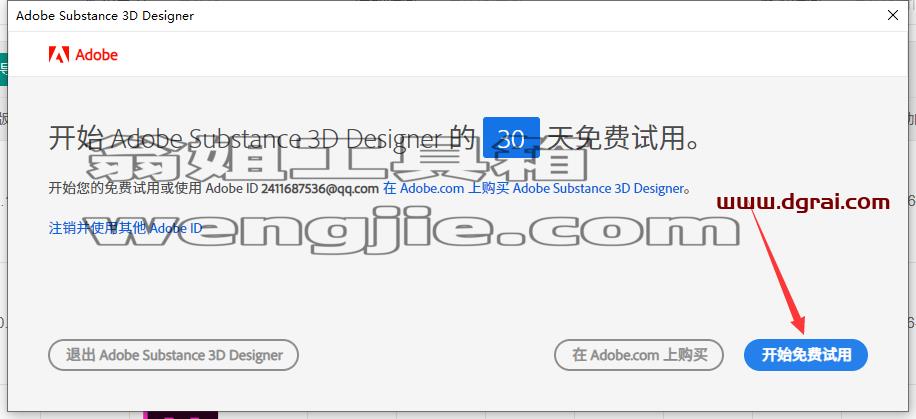
Task: Click the window title Adobe Substance 3D Designer
Action: (x=105, y=16)
